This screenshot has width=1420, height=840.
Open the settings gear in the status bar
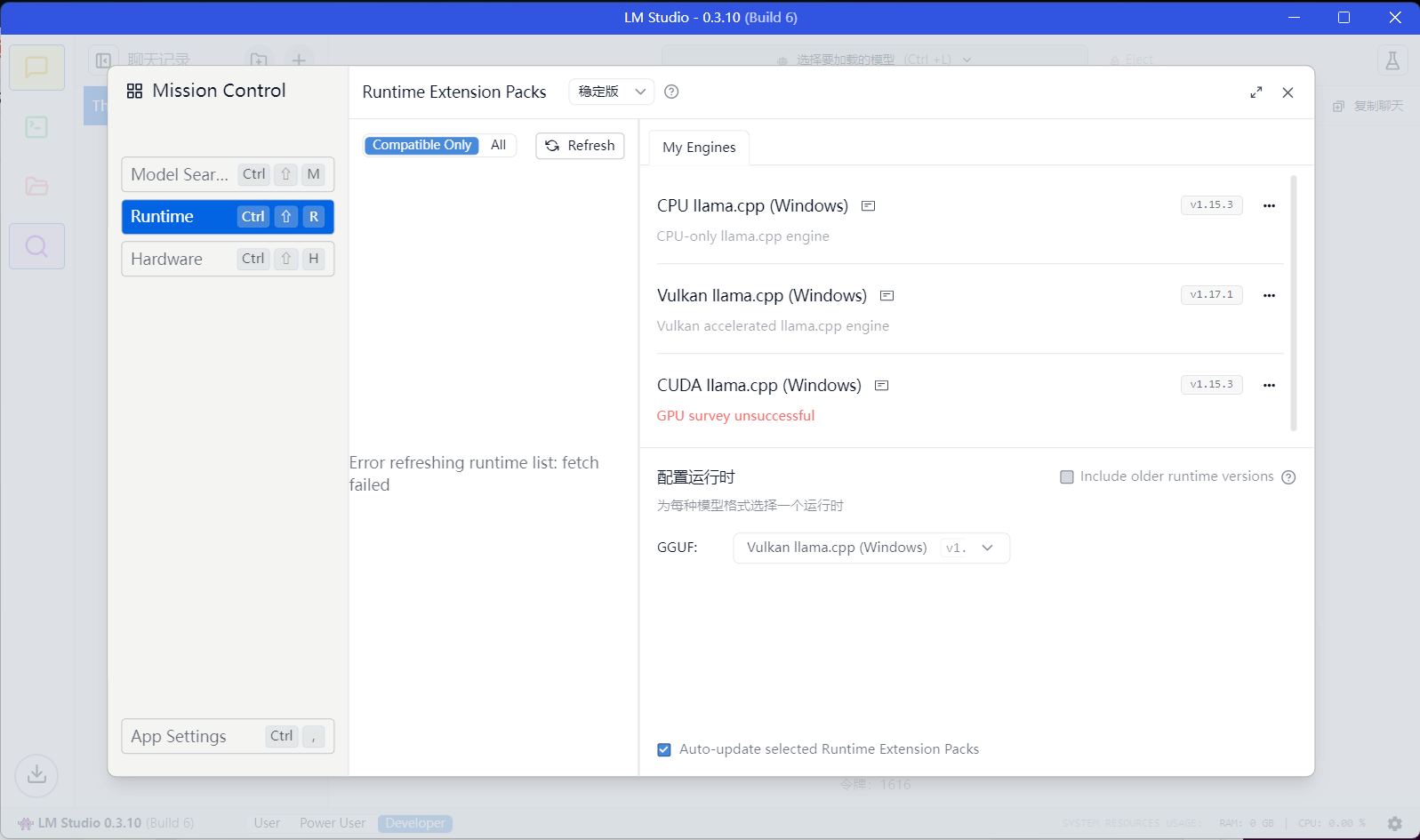[x=1394, y=823]
